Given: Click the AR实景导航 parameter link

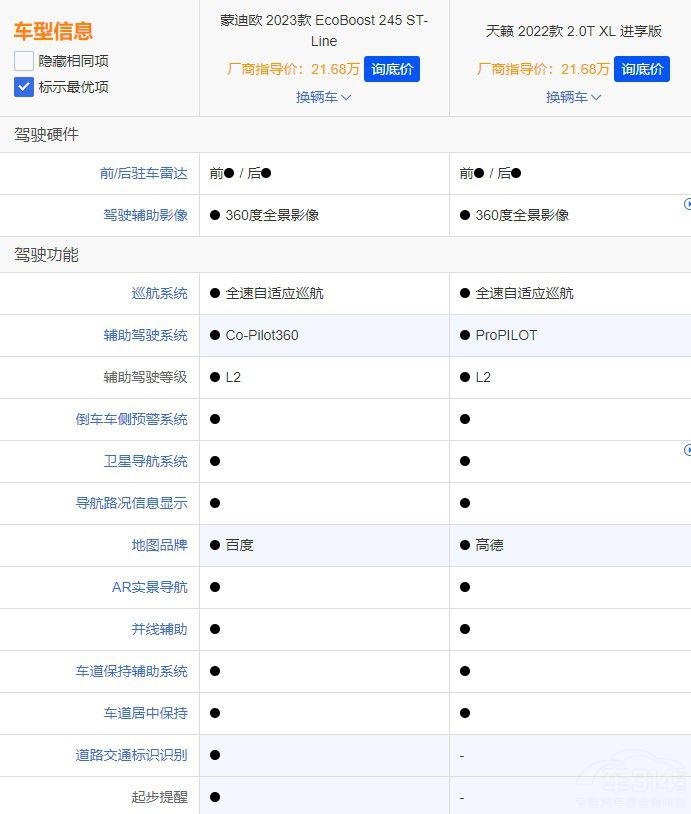Looking at the screenshot, I should 149,587.
